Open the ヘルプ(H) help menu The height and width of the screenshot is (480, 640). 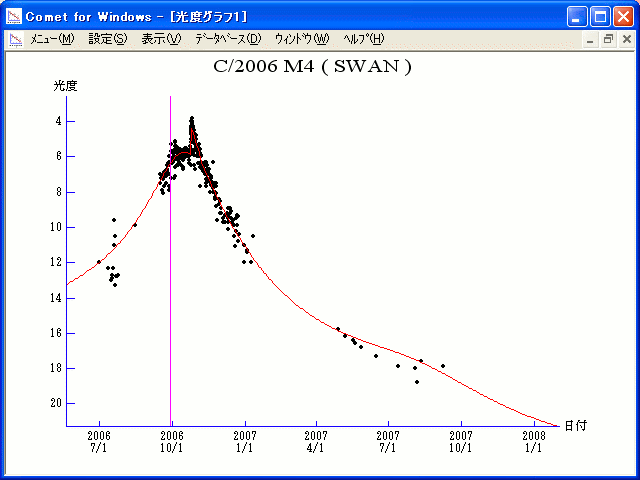pyautogui.click(x=363, y=39)
